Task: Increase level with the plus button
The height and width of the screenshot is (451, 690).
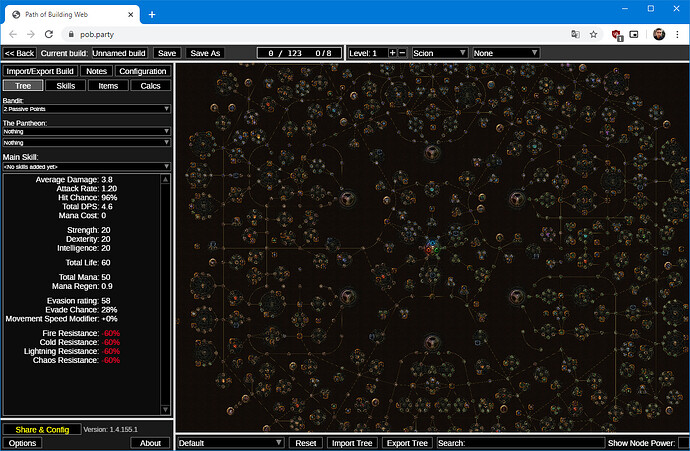Action: click(x=392, y=53)
